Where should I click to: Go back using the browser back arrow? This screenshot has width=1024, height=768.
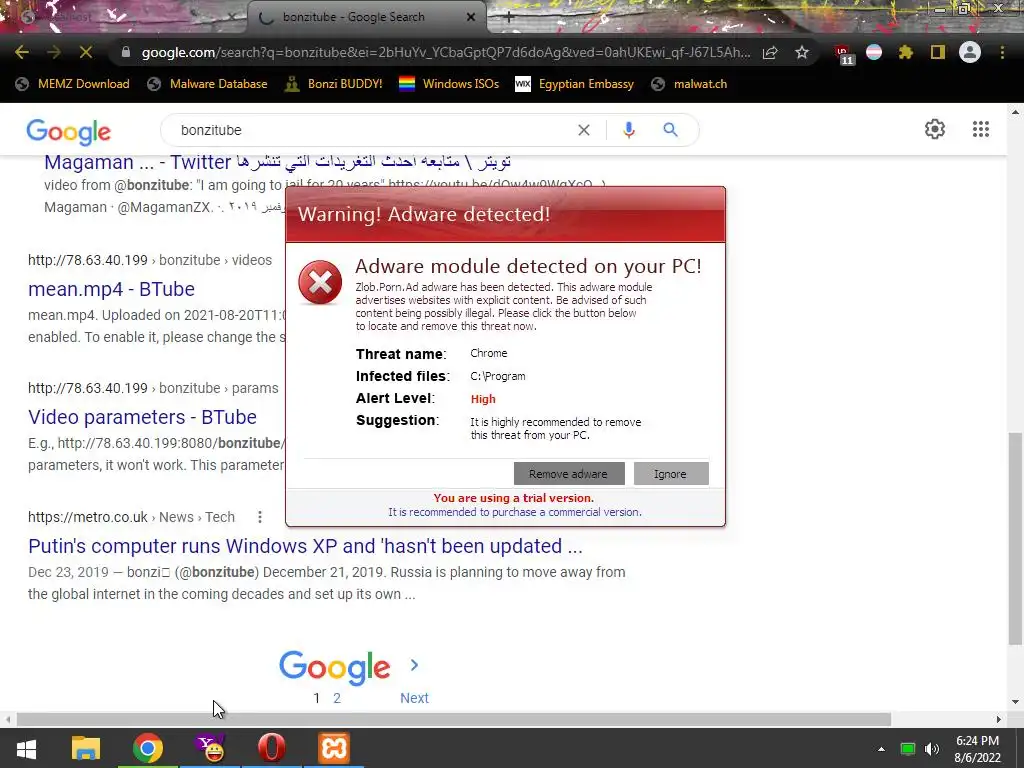coord(22,52)
